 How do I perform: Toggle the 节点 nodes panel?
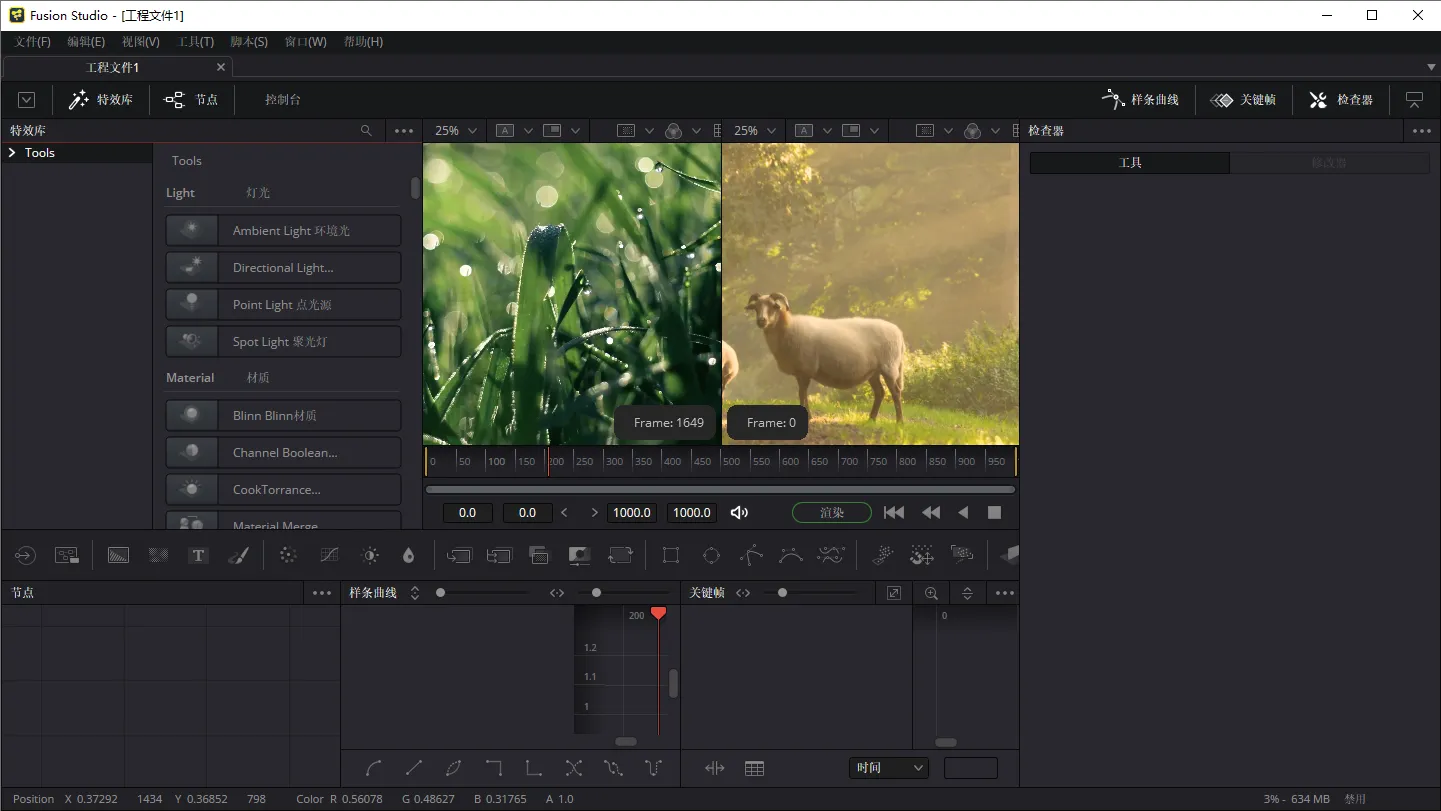click(192, 100)
